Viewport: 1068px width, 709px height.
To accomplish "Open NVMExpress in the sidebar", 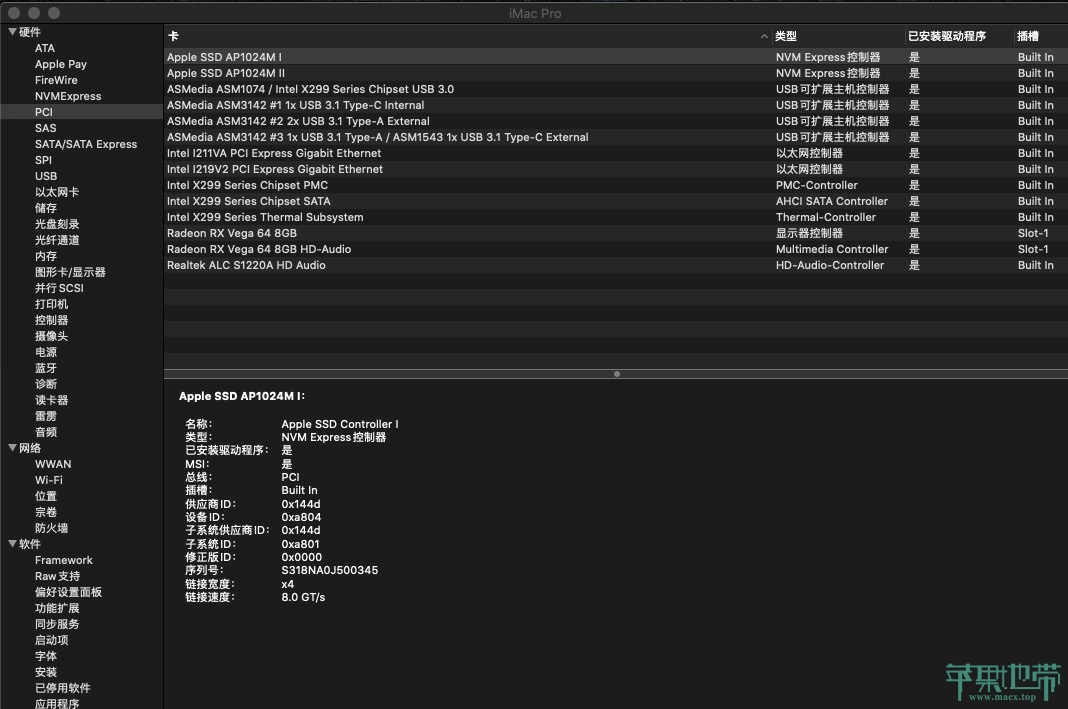I will [68, 96].
